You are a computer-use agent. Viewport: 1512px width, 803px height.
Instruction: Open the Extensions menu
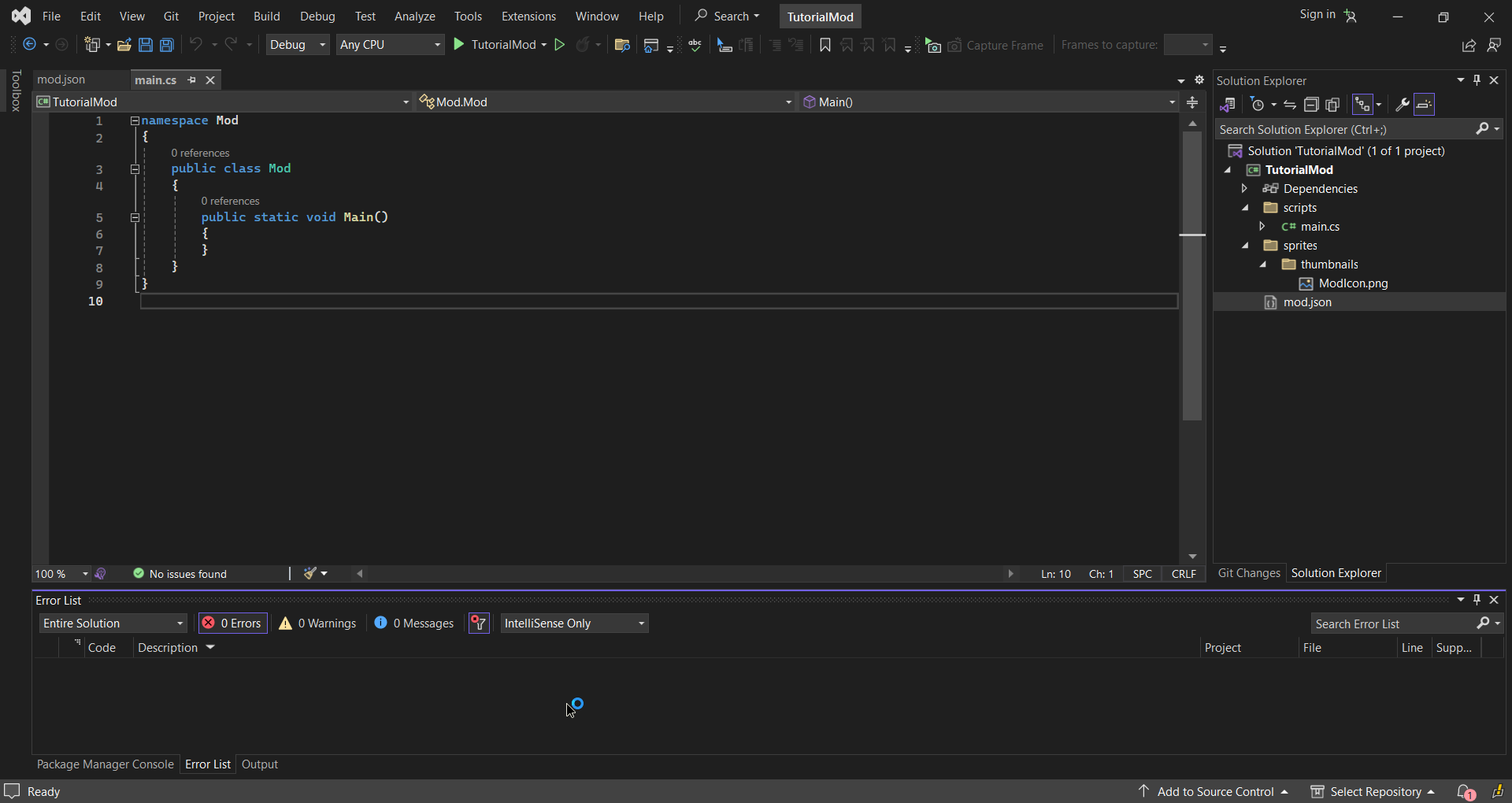pos(528,17)
